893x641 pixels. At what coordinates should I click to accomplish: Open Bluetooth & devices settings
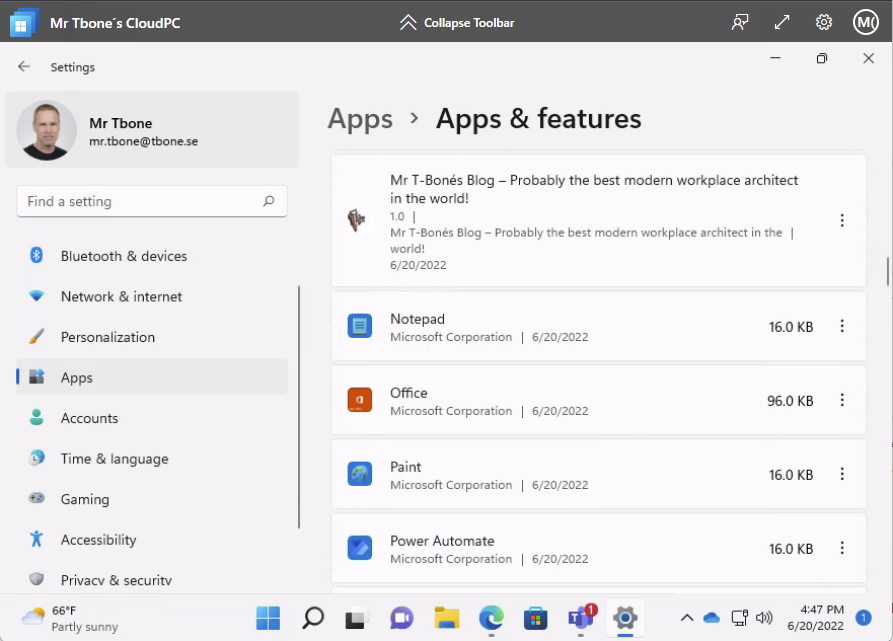(x=152, y=256)
